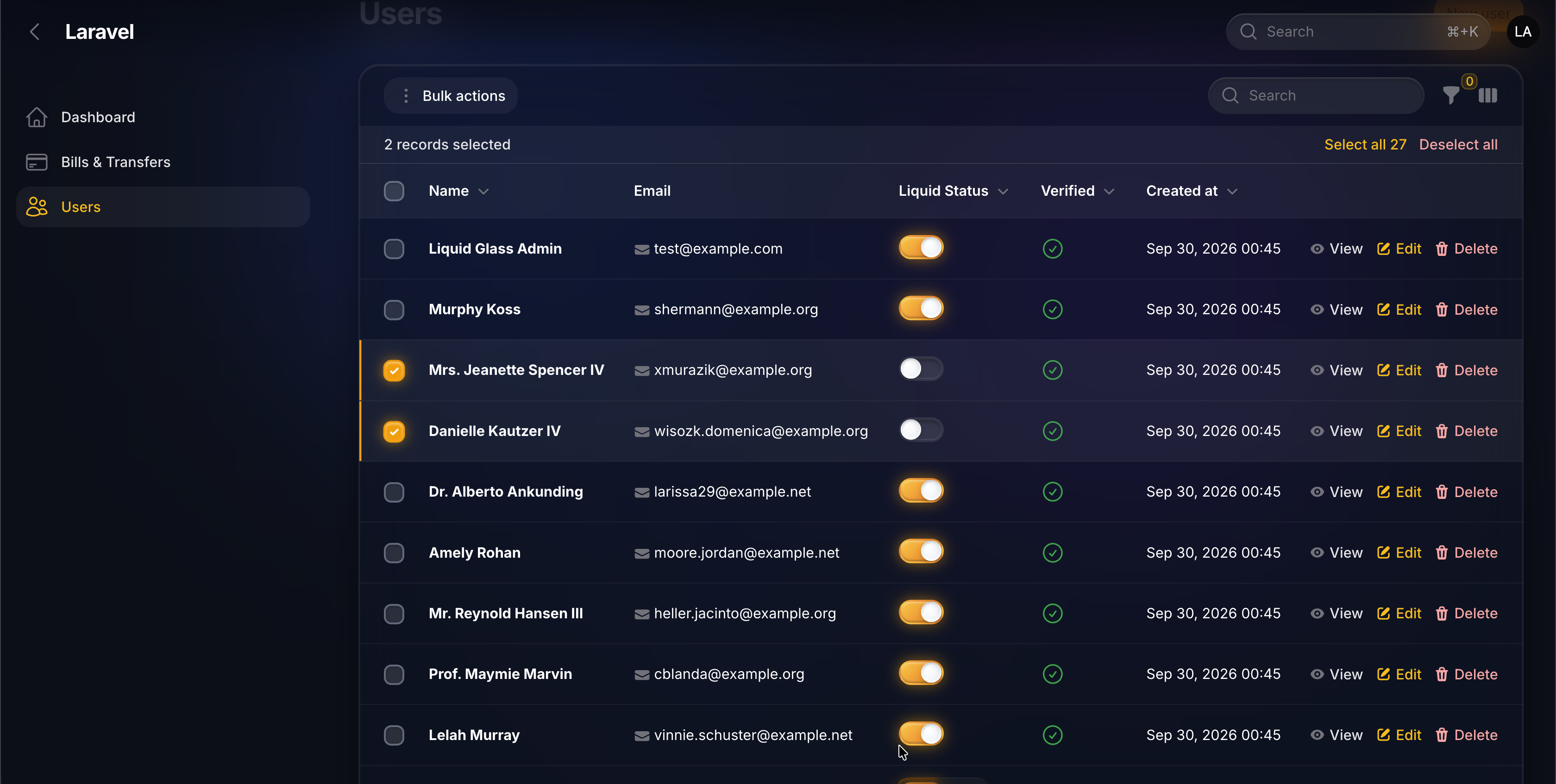Open the Users sidebar item
Image resolution: width=1556 pixels, height=784 pixels.
tap(163, 207)
